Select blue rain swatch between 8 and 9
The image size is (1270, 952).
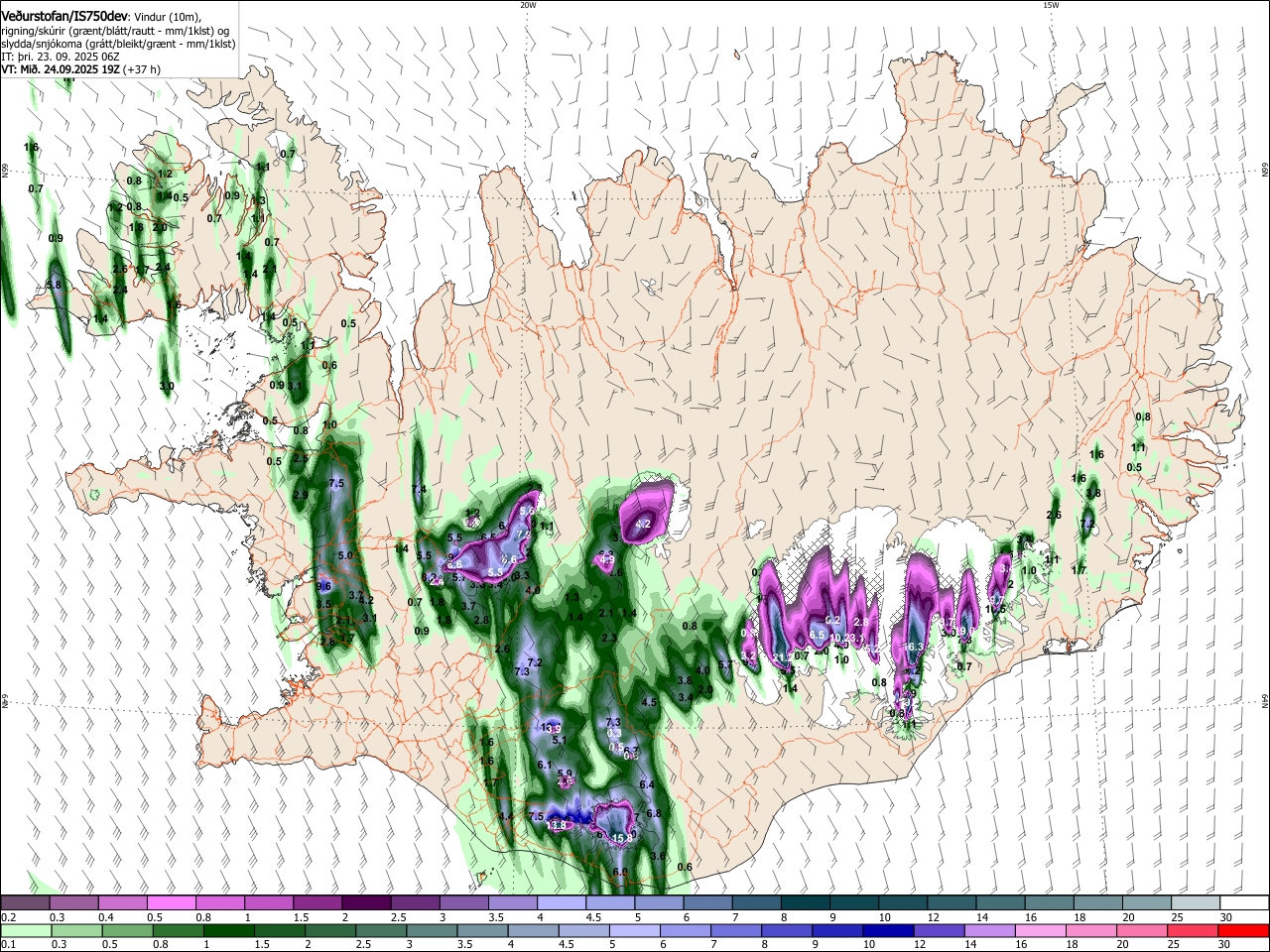coord(785,930)
